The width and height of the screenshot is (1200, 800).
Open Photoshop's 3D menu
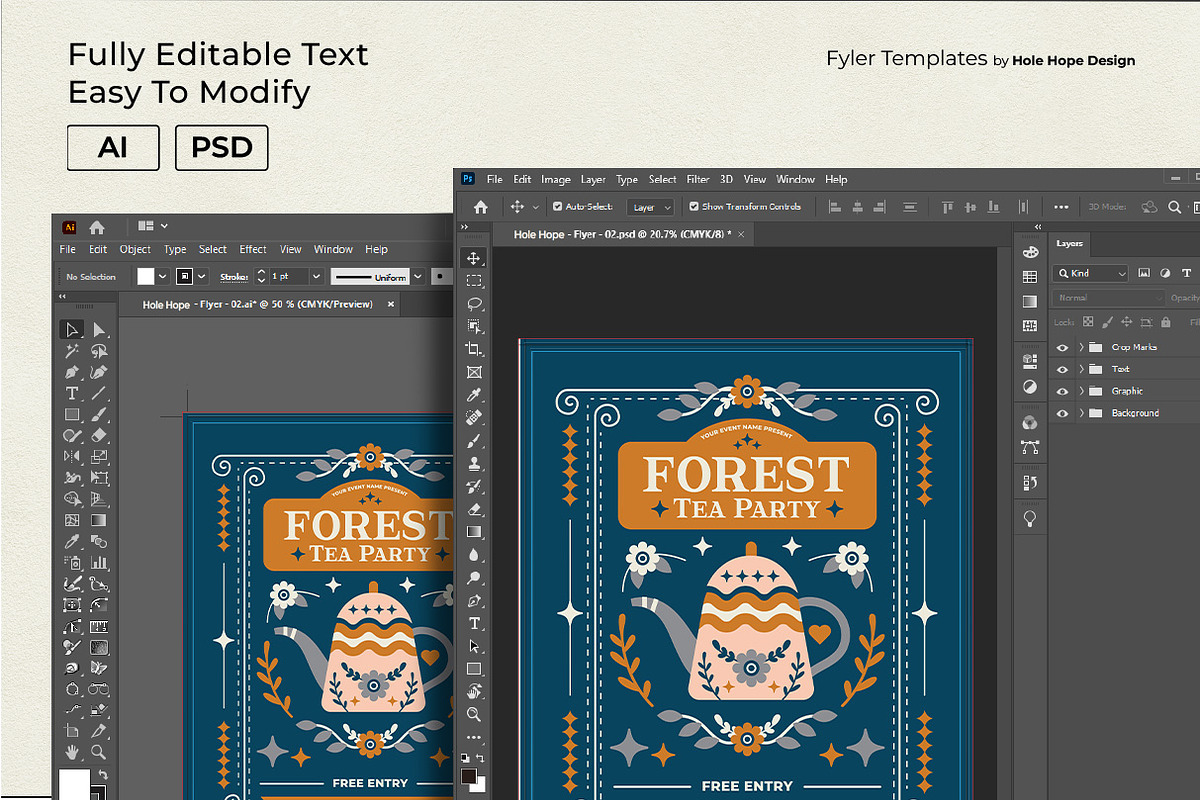click(x=726, y=180)
